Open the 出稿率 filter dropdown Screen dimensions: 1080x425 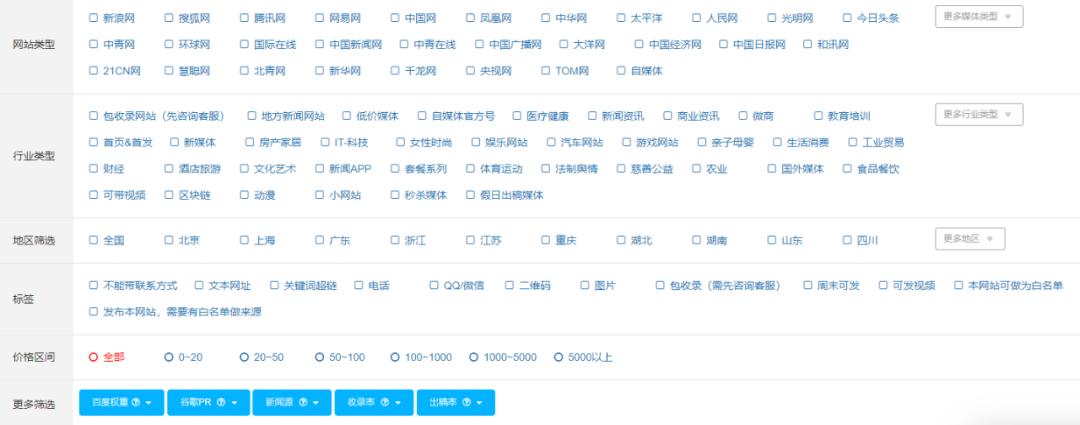[x=455, y=402]
